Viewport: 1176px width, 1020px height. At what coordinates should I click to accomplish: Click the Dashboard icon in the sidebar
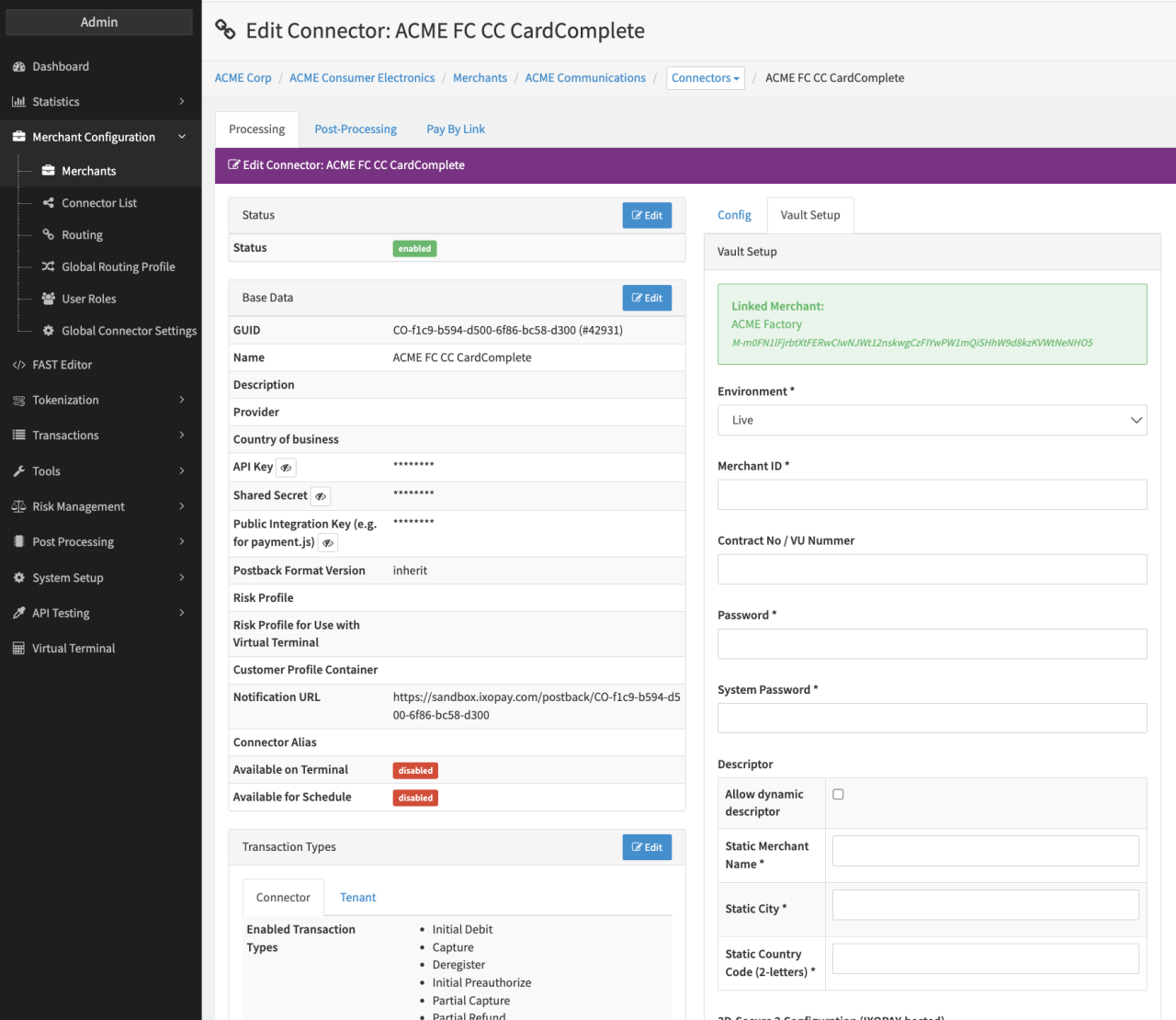pyautogui.click(x=18, y=67)
